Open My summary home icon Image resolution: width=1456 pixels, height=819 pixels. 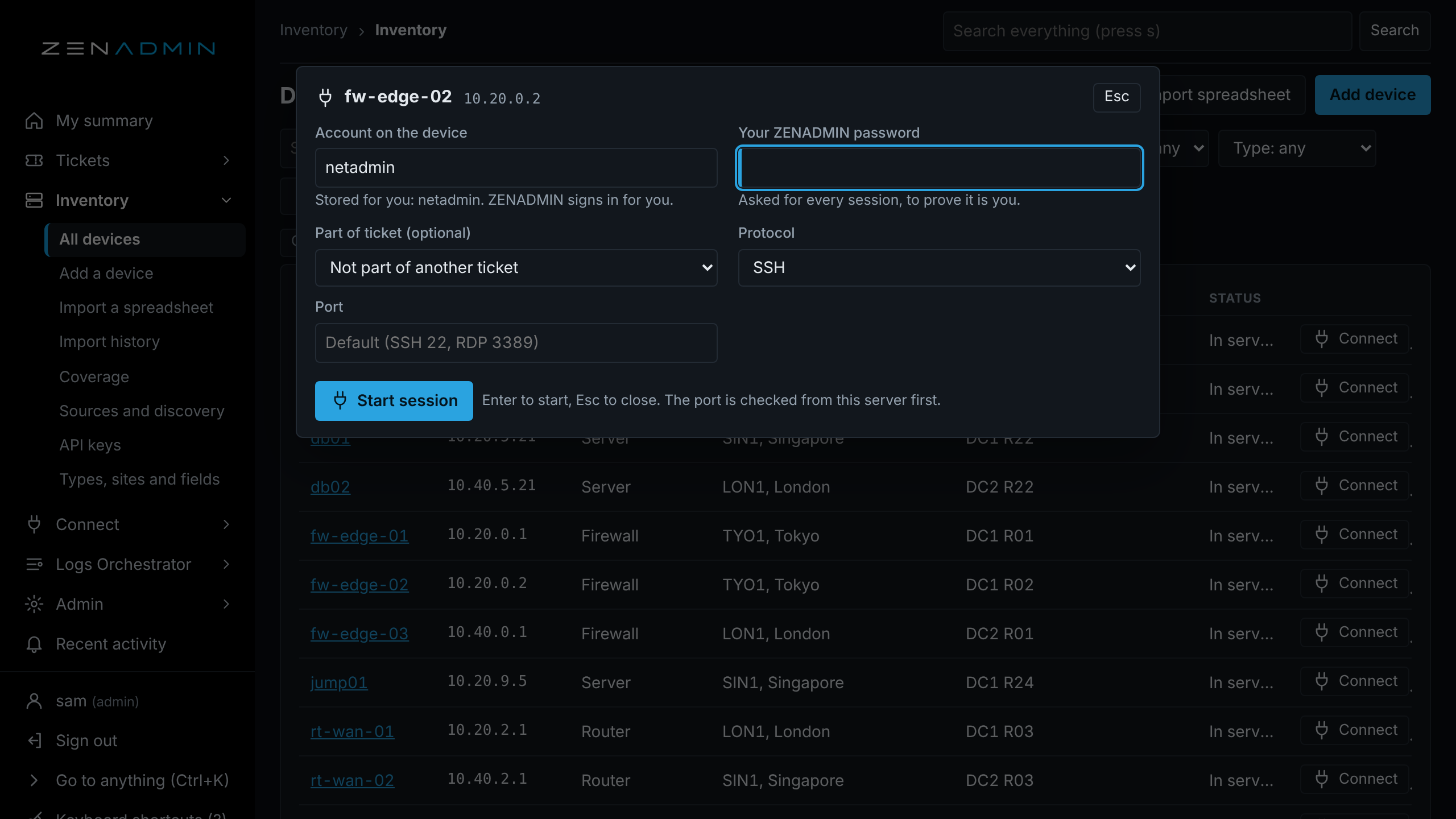coord(34,121)
